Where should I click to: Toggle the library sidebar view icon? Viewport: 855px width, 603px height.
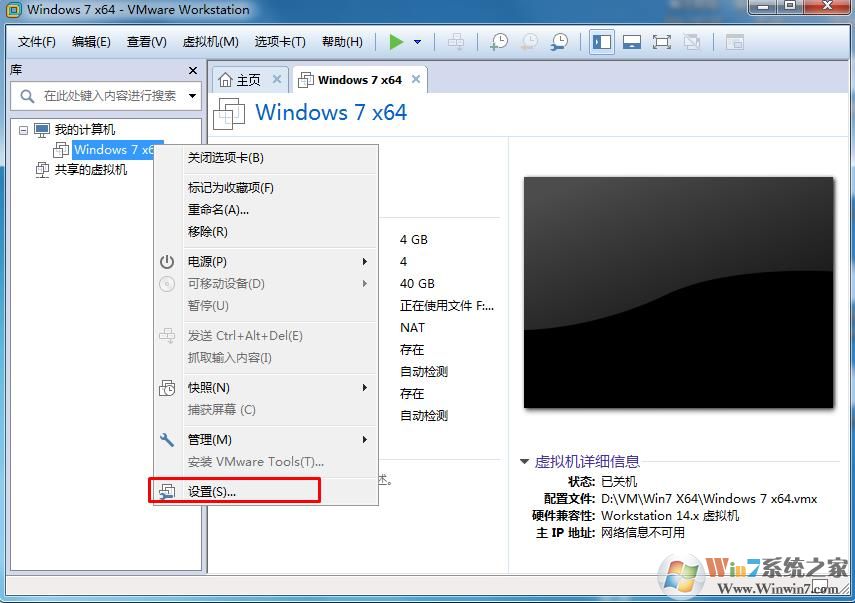tap(602, 42)
